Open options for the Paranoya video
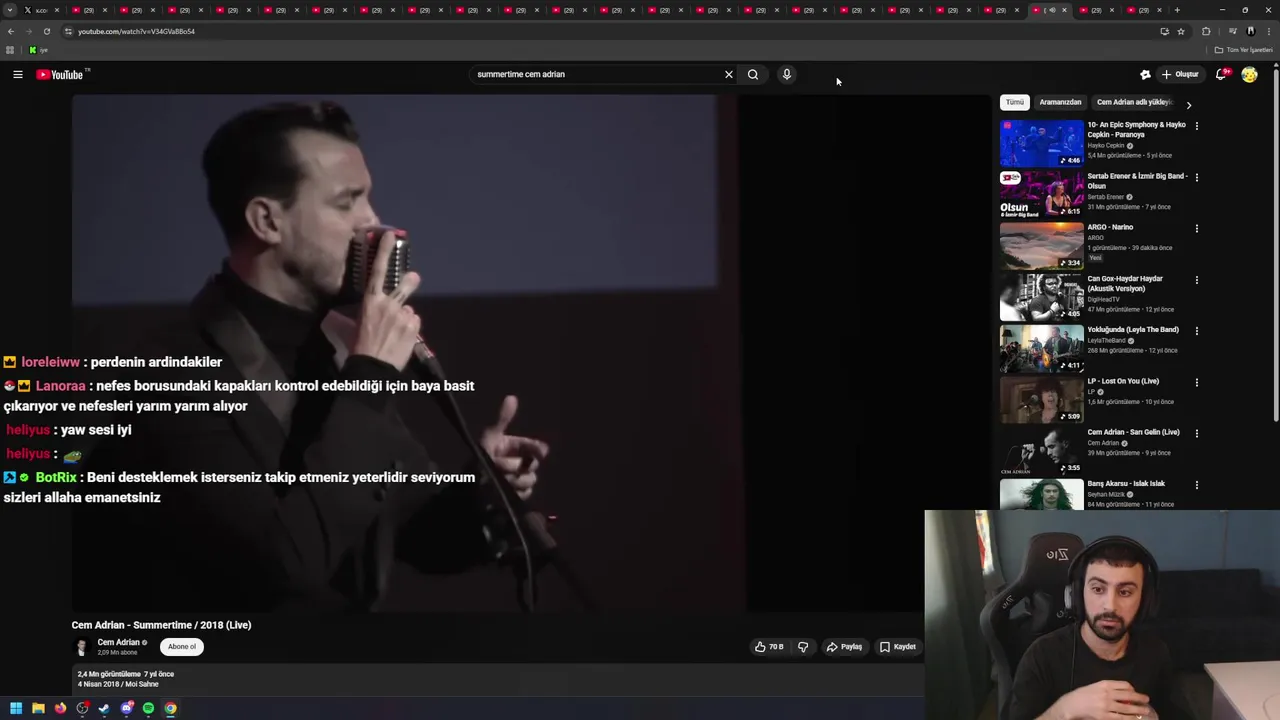The height and width of the screenshot is (720, 1280). click(1196, 126)
